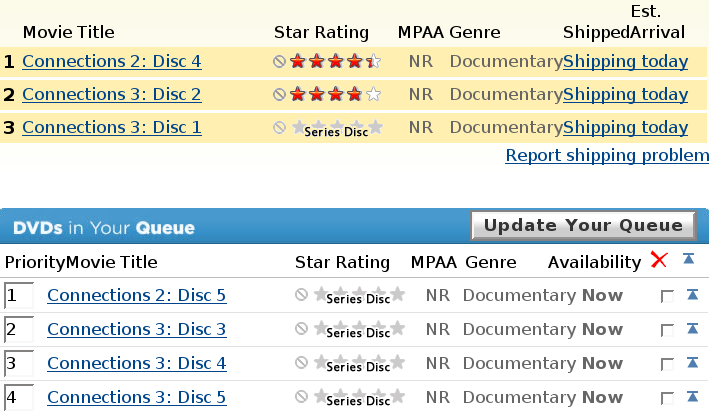Screen dimensions: 709x414
Task: Click the 'not interested' icon for Connections 2: Disc 4
Action: (280, 62)
